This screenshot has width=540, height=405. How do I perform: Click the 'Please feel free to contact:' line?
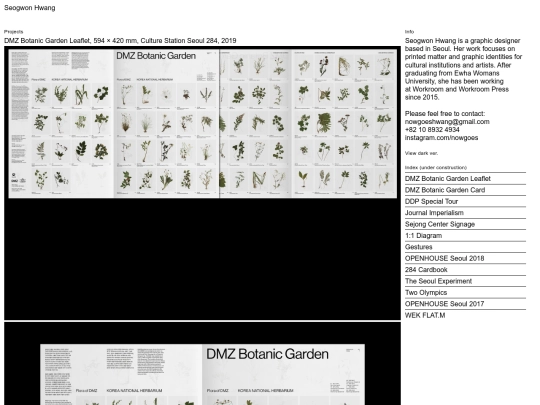[445, 113]
